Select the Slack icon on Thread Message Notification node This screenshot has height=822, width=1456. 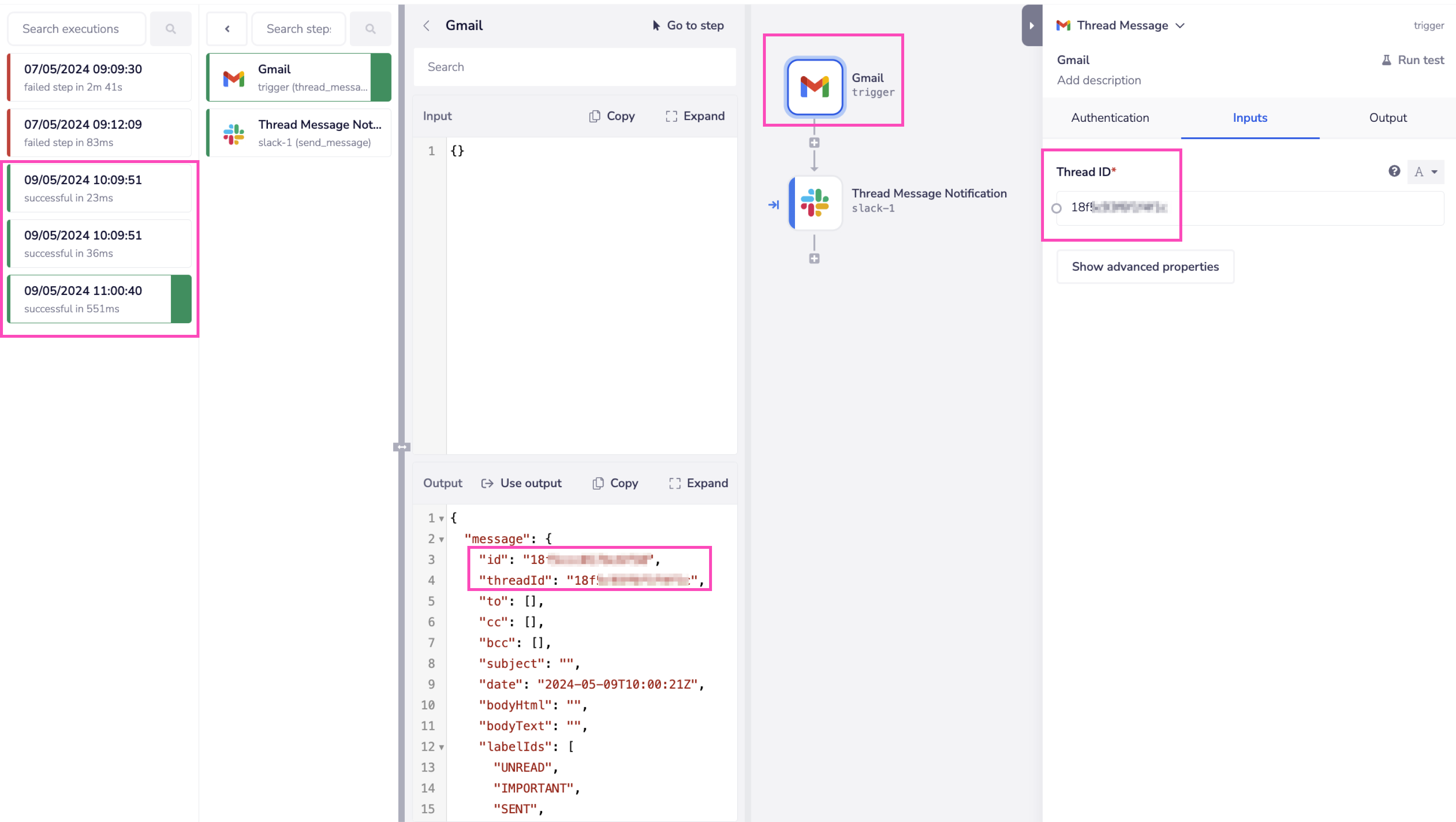(x=814, y=203)
